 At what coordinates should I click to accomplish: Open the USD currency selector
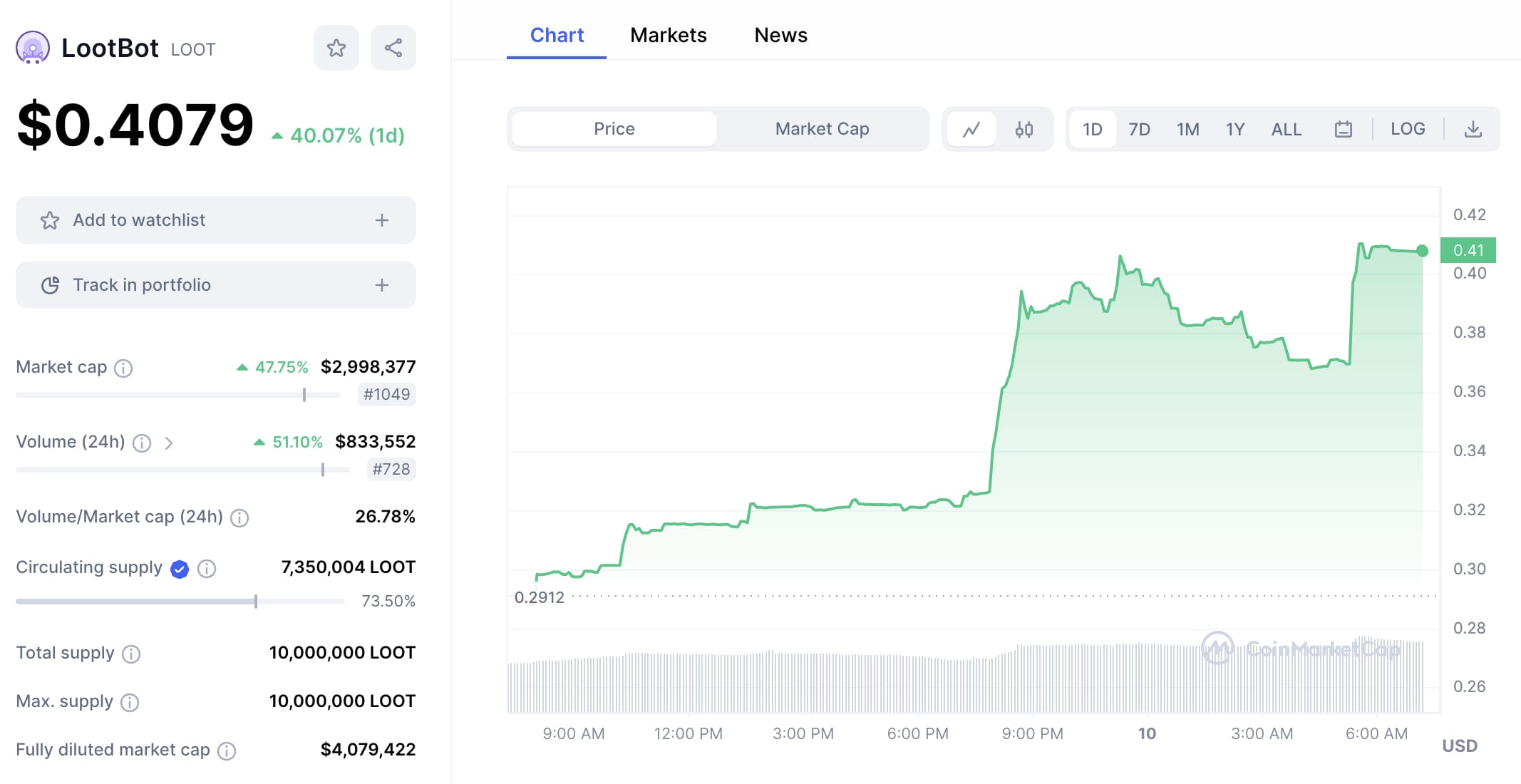[1460, 746]
